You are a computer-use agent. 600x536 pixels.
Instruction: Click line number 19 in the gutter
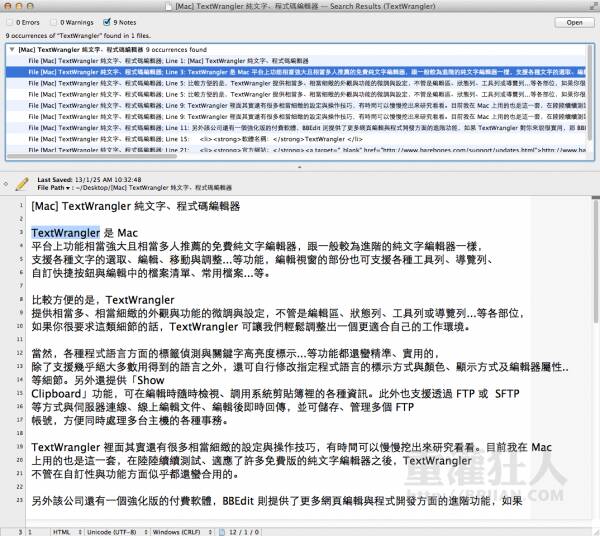(20, 446)
